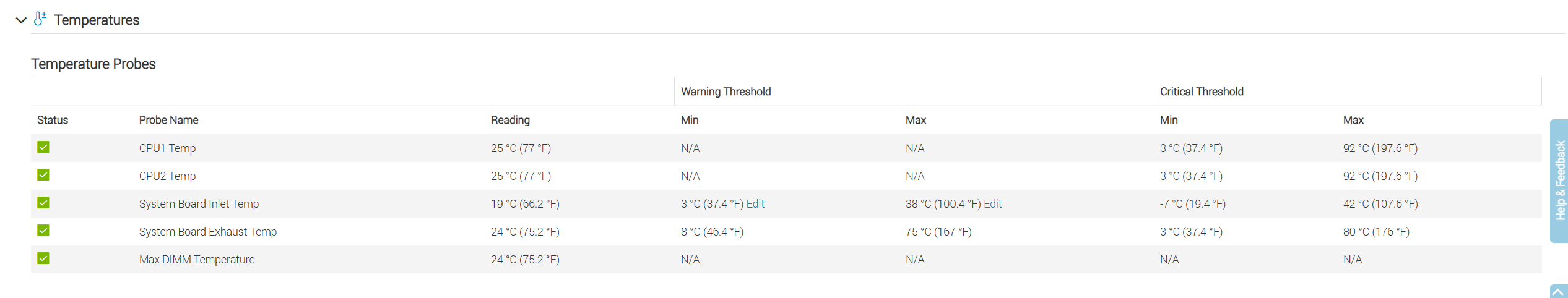Image resolution: width=1568 pixels, height=298 pixels.
Task: Click the CPU2 Temp green status icon
Action: [43, 175]
